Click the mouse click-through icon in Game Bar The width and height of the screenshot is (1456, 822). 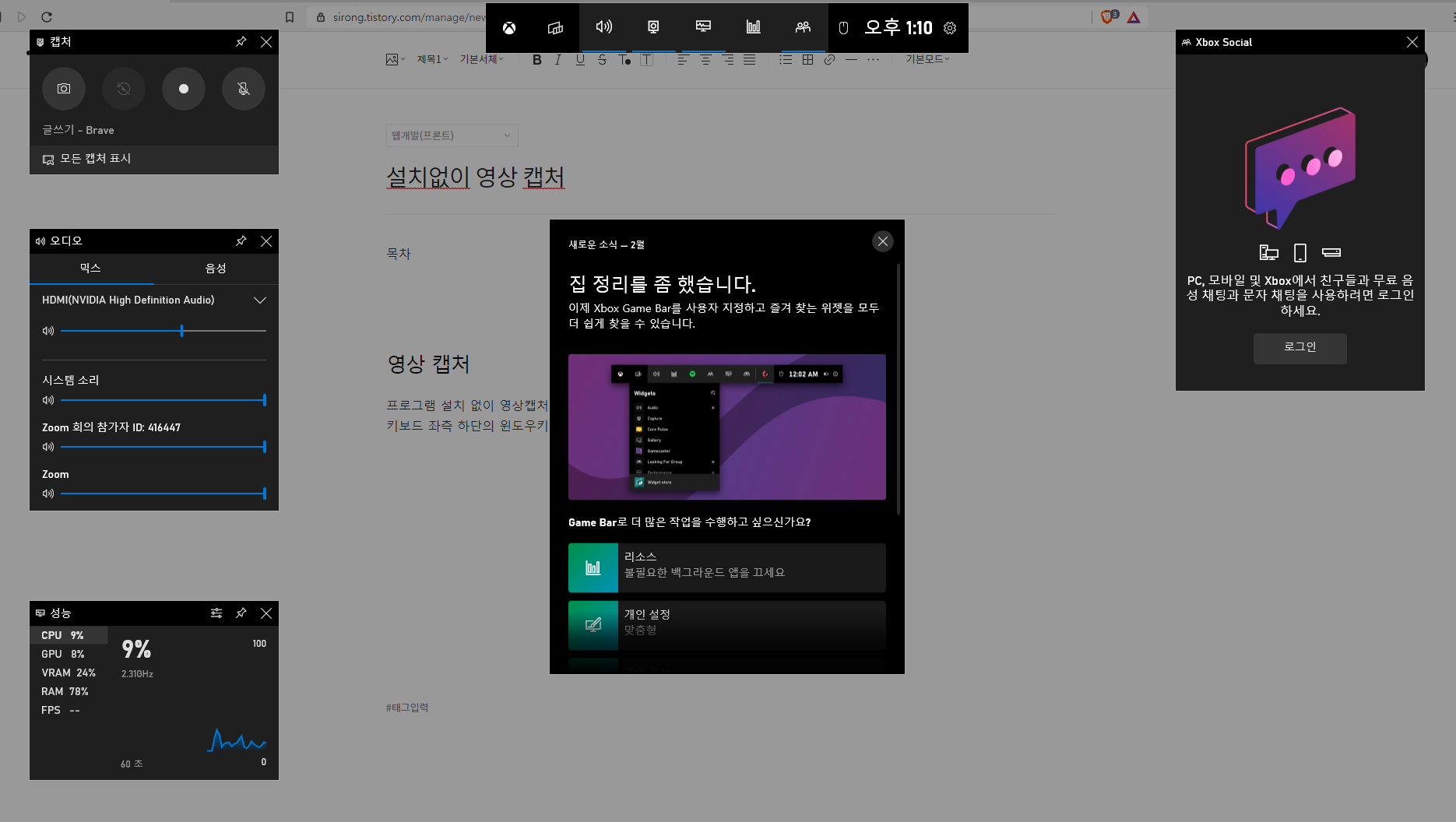pos(843,28)
